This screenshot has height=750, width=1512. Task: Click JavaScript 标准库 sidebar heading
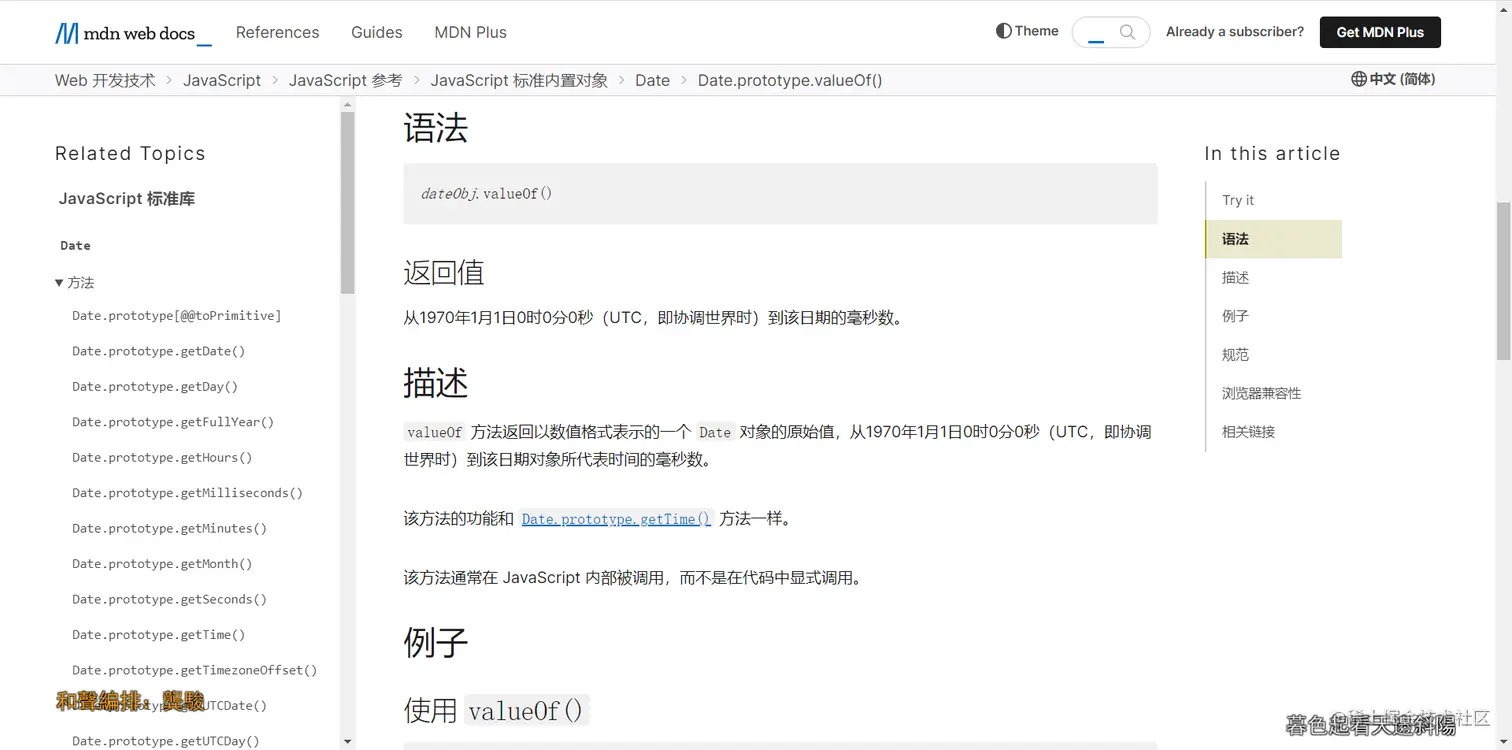tap(127, 199)
